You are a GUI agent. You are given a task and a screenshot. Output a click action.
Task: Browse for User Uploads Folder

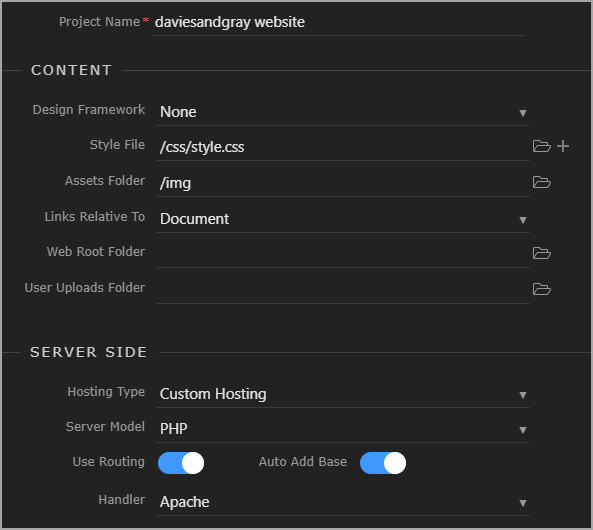click(x=541, y=289)
